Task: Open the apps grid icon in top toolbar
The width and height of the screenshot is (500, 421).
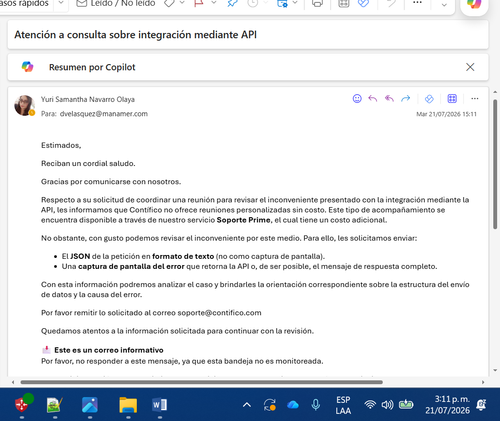Action: click(344, 3)
